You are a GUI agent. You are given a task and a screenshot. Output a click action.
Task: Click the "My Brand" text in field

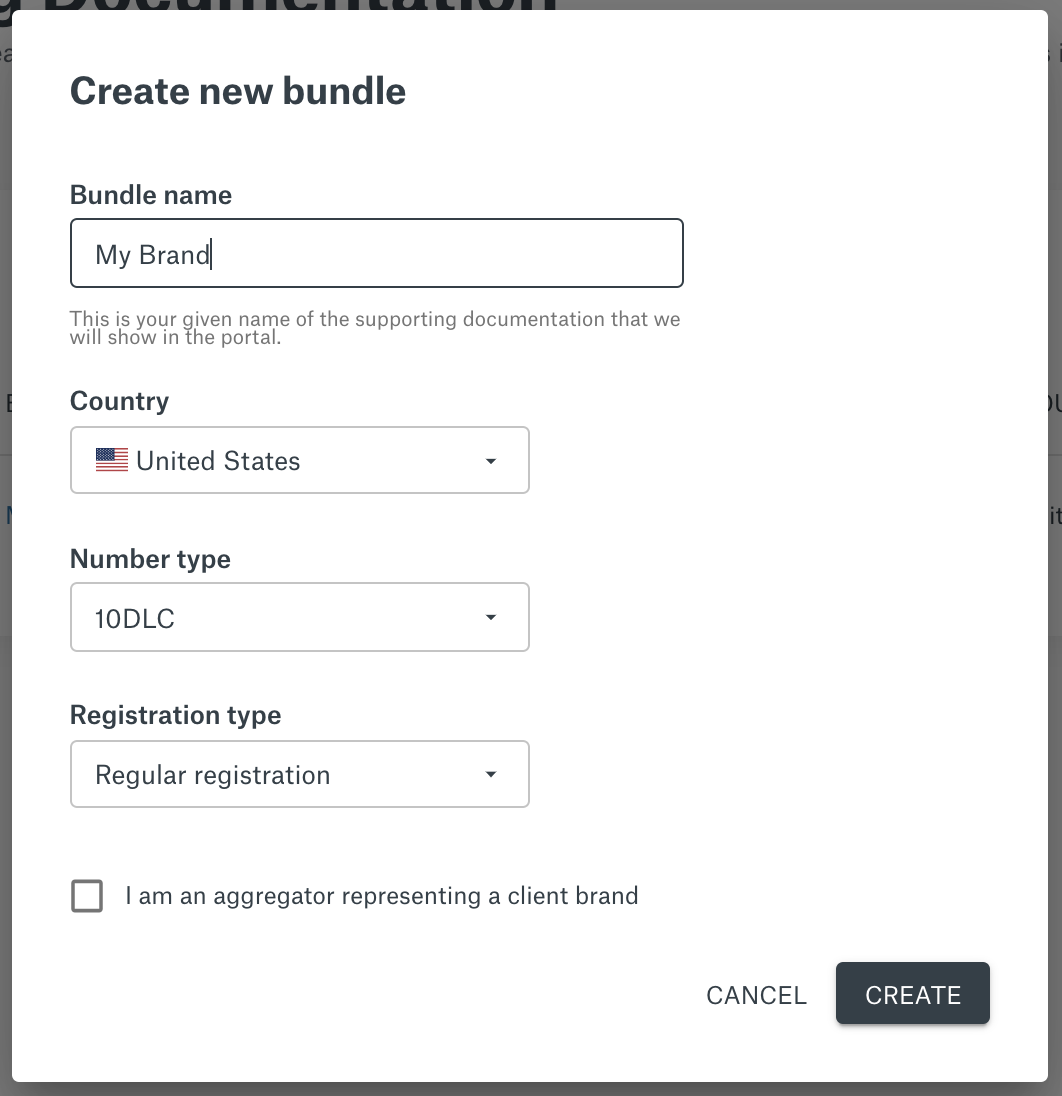point(152,254)
